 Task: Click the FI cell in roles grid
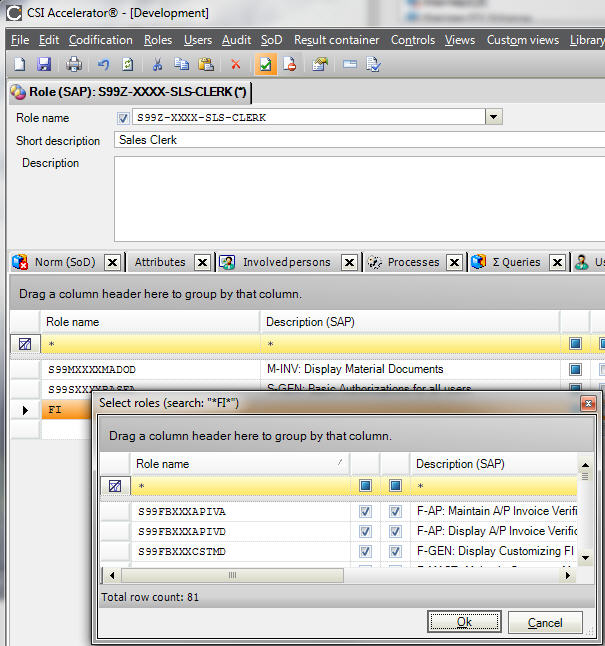(66, 410)
